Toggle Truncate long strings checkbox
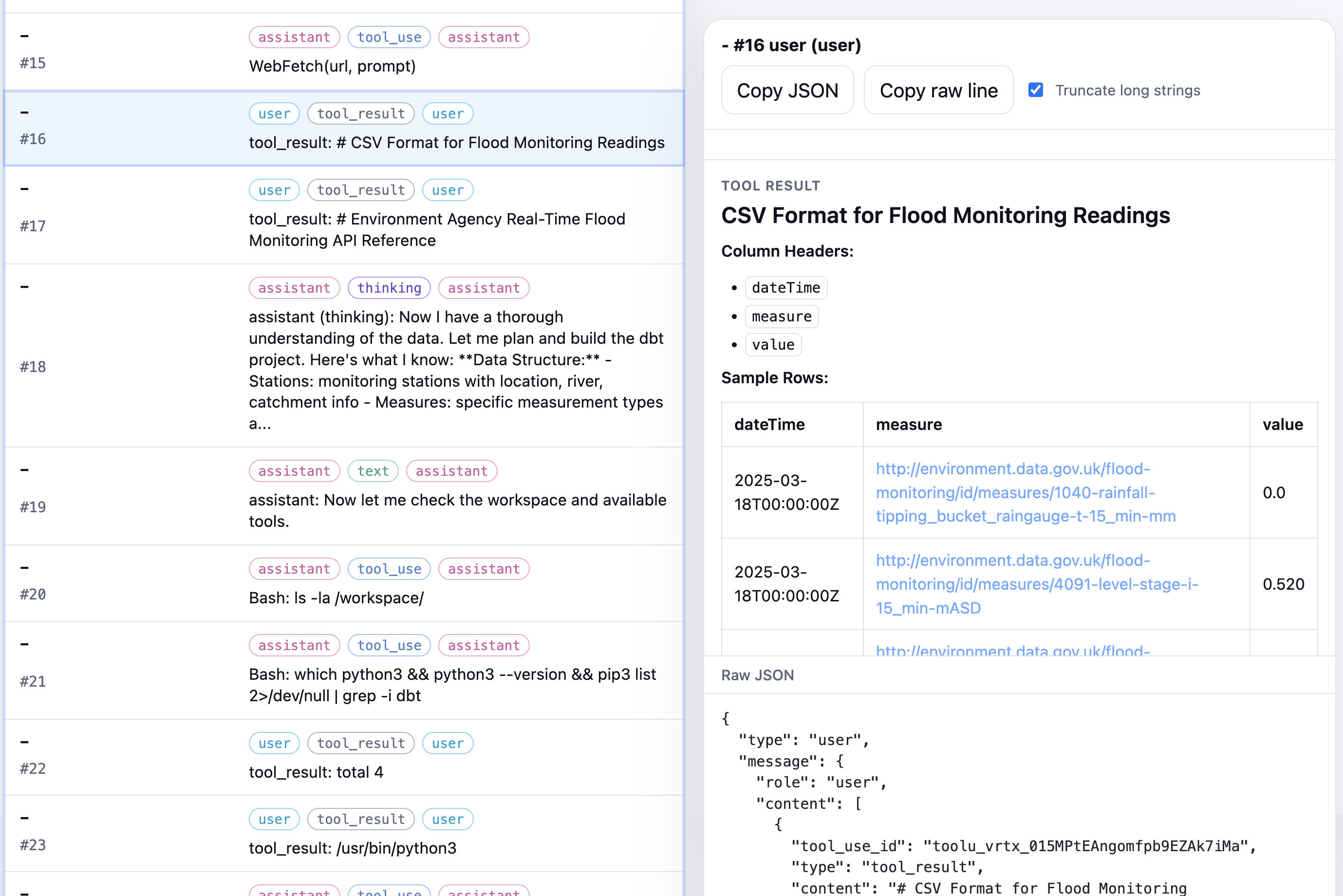The width and height of the screenshot is (1343, 896). pos(1035,90)
